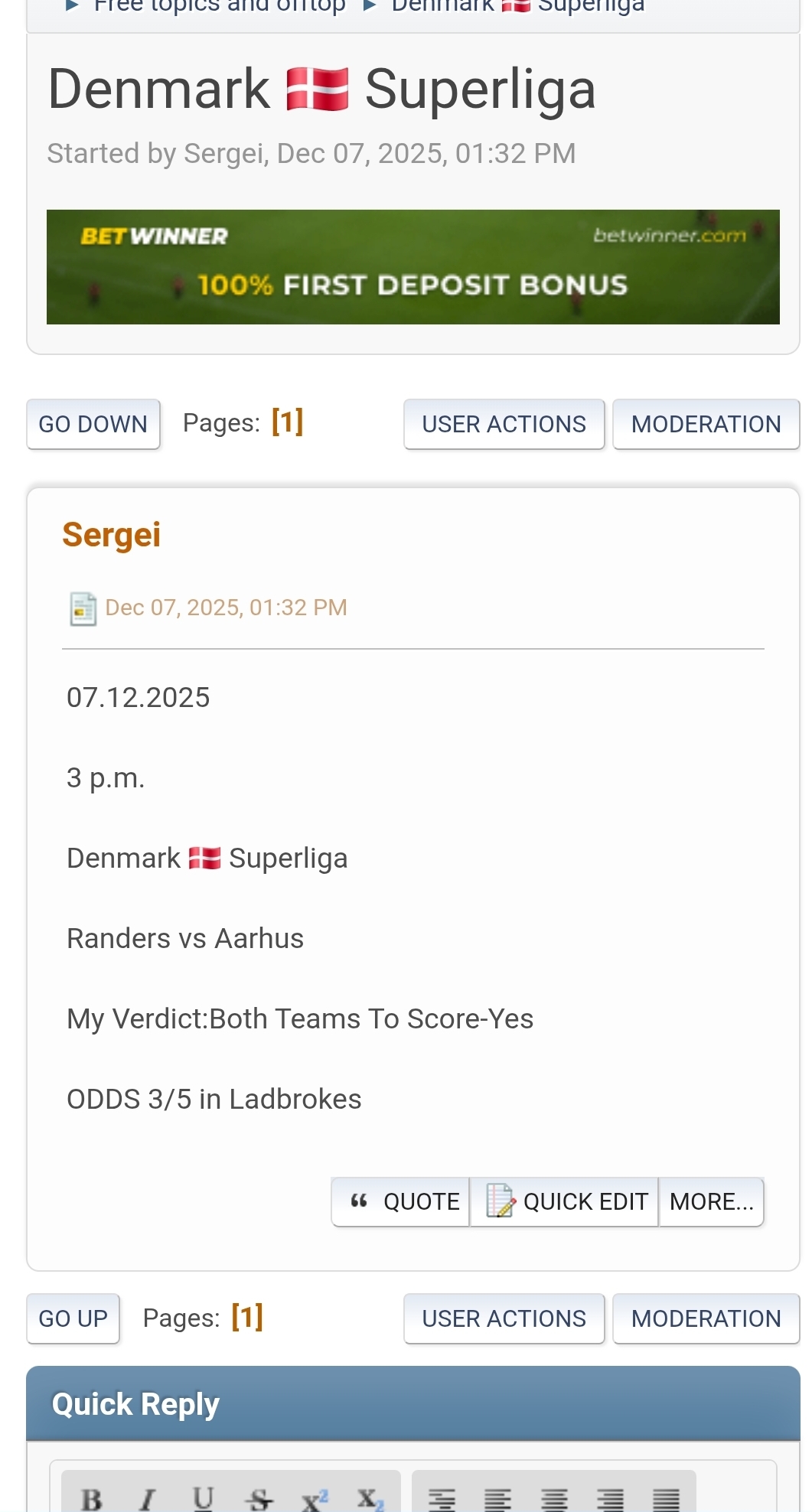Expand the More... options on Sergei's post
The height and width of the screenshot is (1512, 812).
[711, 1201]
